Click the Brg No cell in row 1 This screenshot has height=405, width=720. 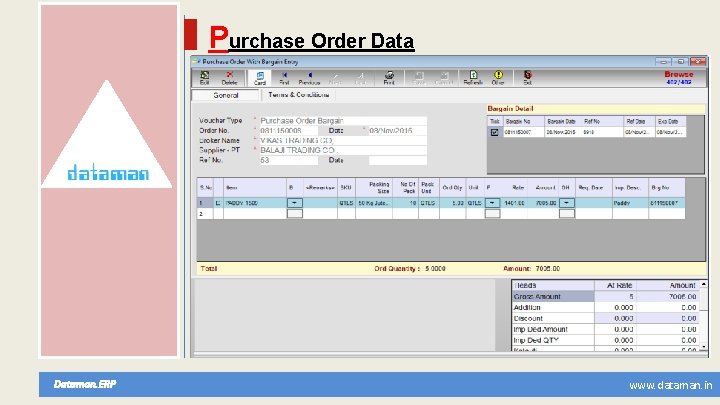[x=667, y=202]
